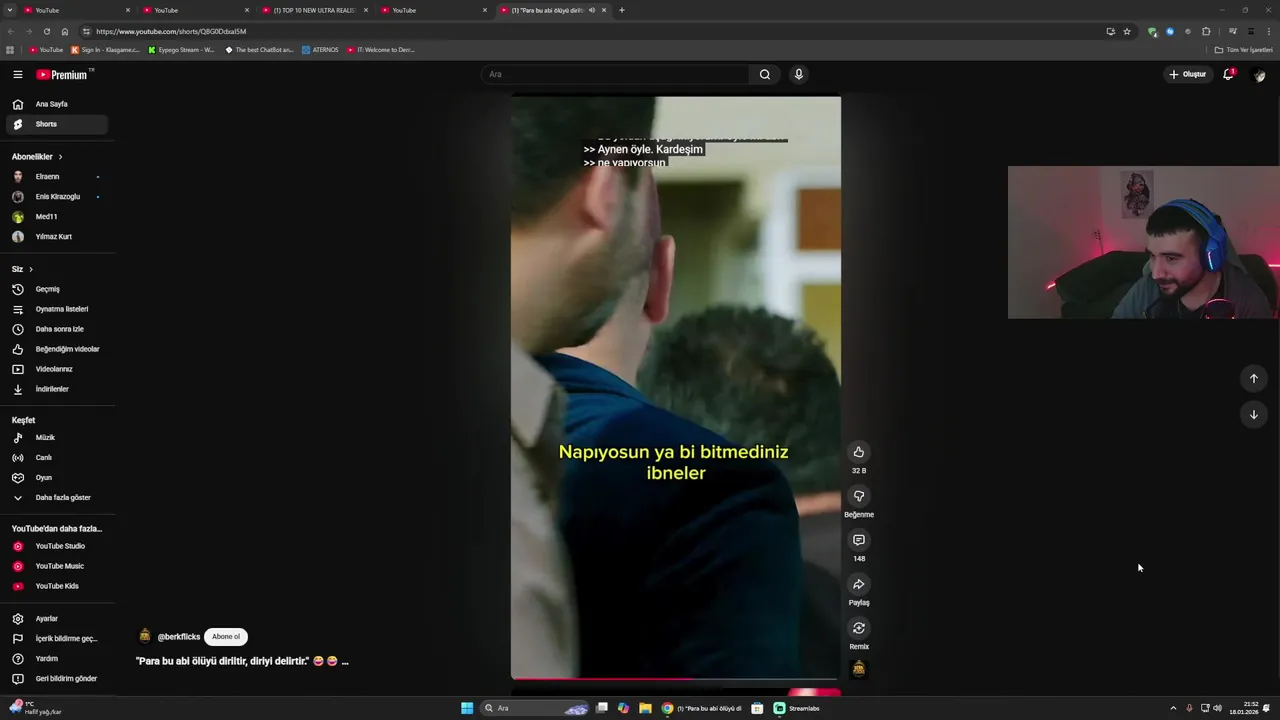Bookmark this page with star icon
This screenshot has height=720, width=1280.
1127,31
